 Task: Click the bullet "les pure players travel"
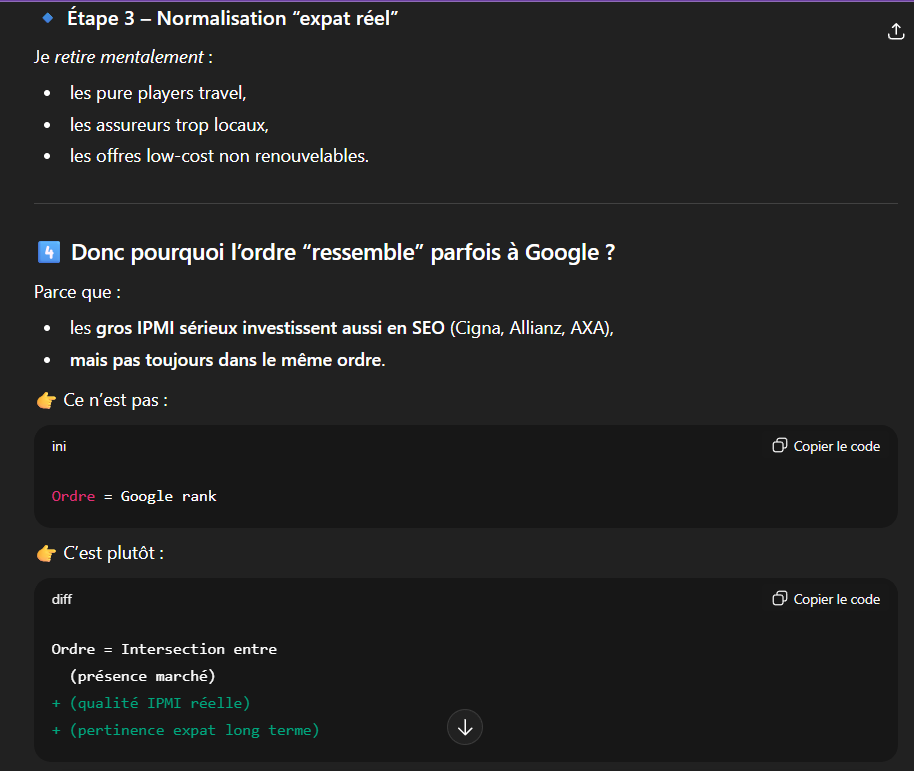(x=157, y=93)
